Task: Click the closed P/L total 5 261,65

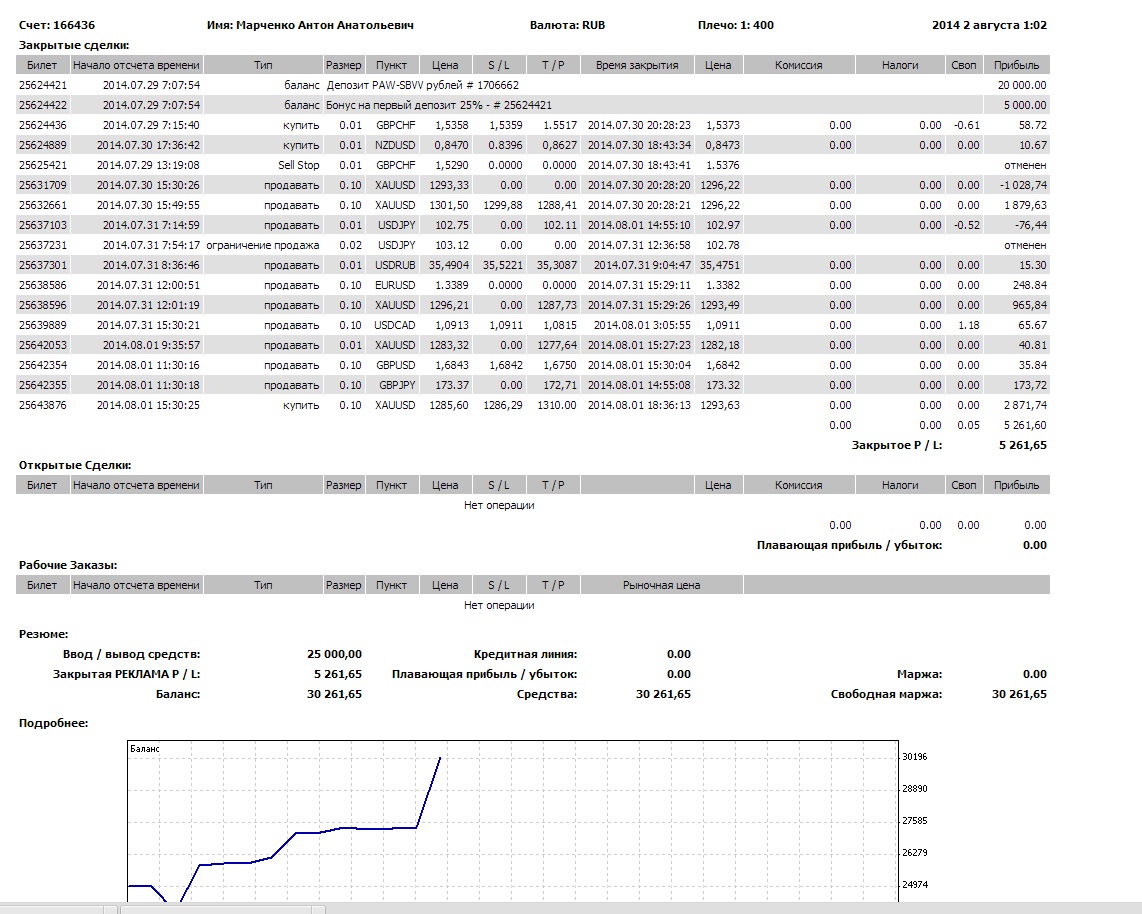Action: coord(1019,445)
